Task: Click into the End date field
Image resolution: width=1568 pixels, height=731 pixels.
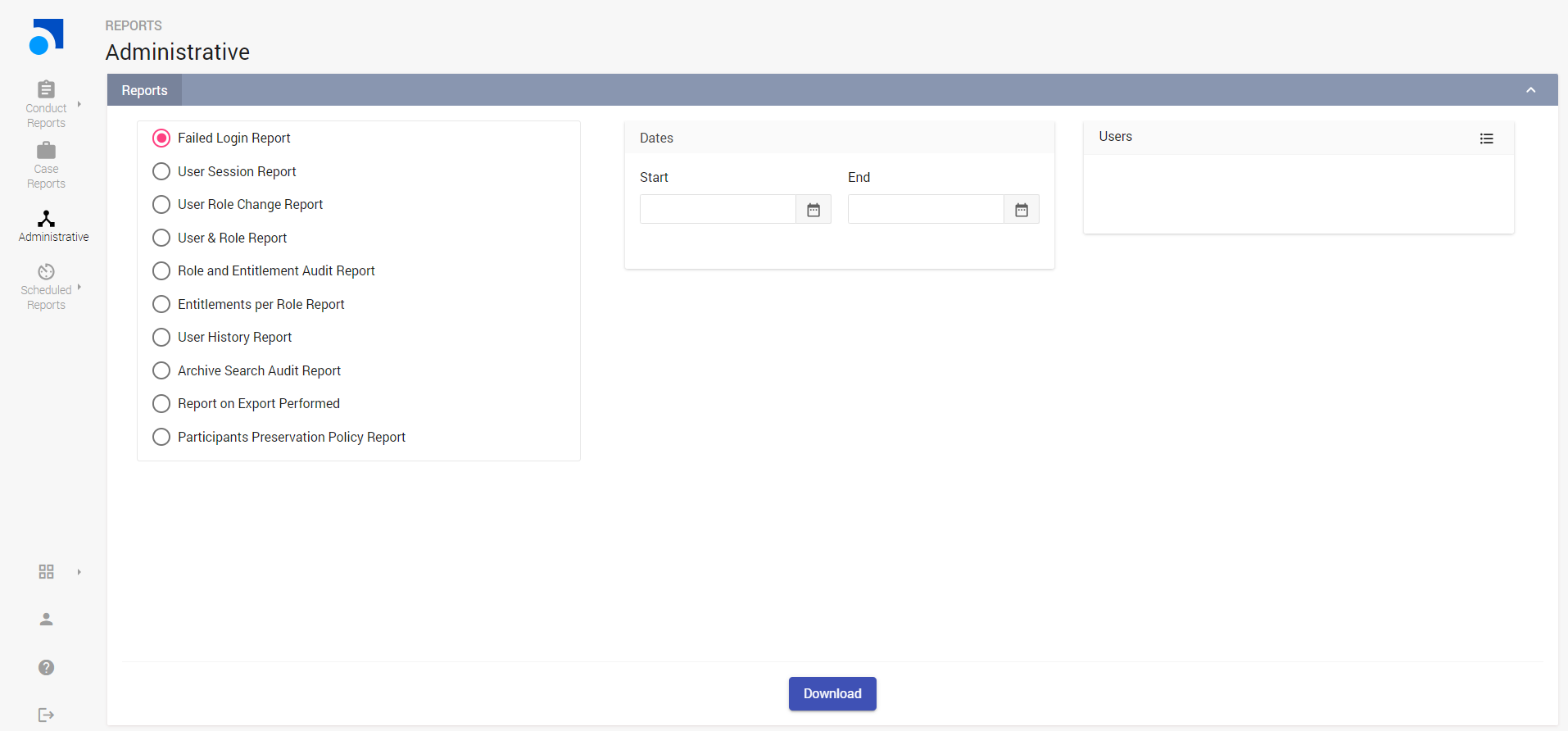Action: click(926, 209)
